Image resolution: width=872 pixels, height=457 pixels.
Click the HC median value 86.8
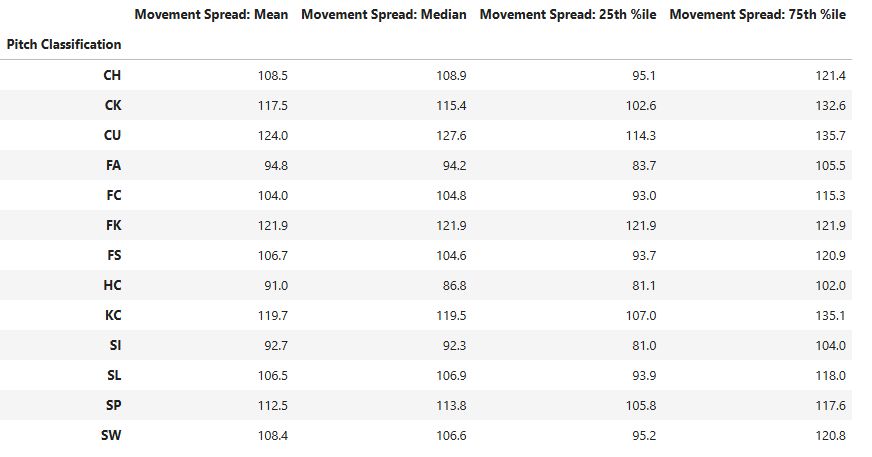coord(453,285)
